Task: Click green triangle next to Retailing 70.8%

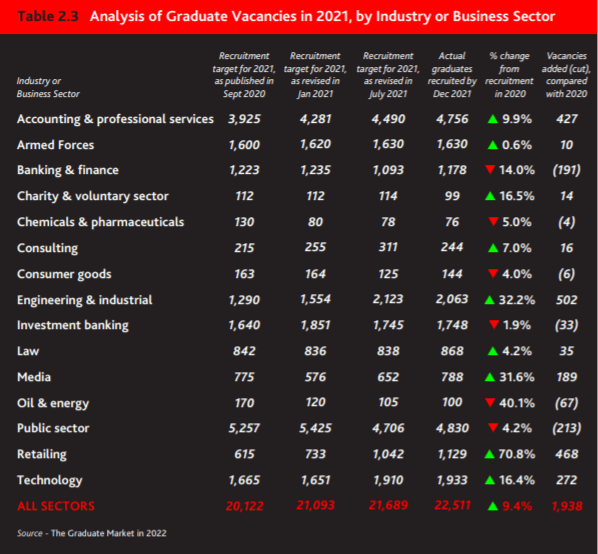Action: 489,454
